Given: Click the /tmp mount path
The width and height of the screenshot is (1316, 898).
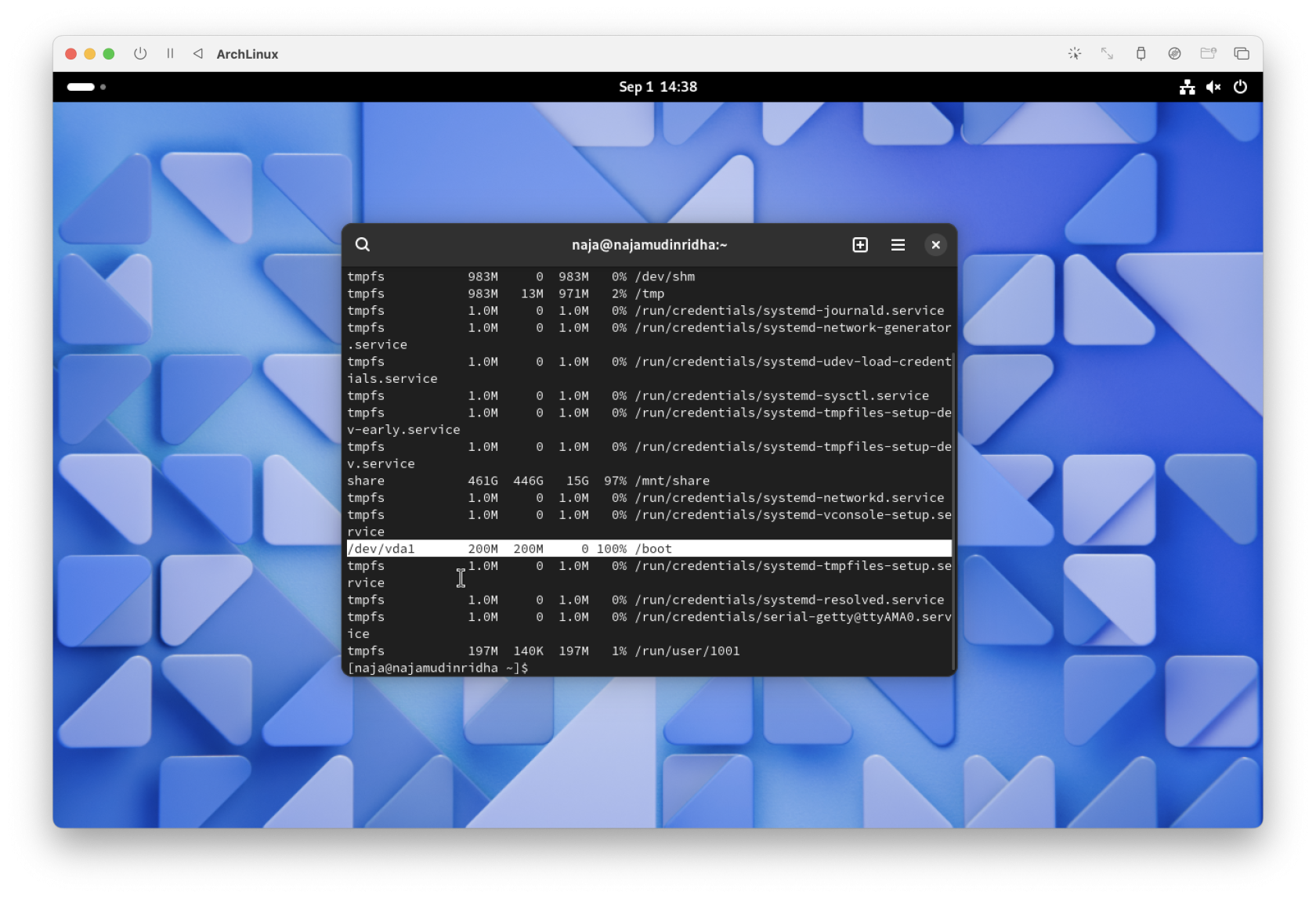Looking at the screenshot, I should tap(649, 294).
